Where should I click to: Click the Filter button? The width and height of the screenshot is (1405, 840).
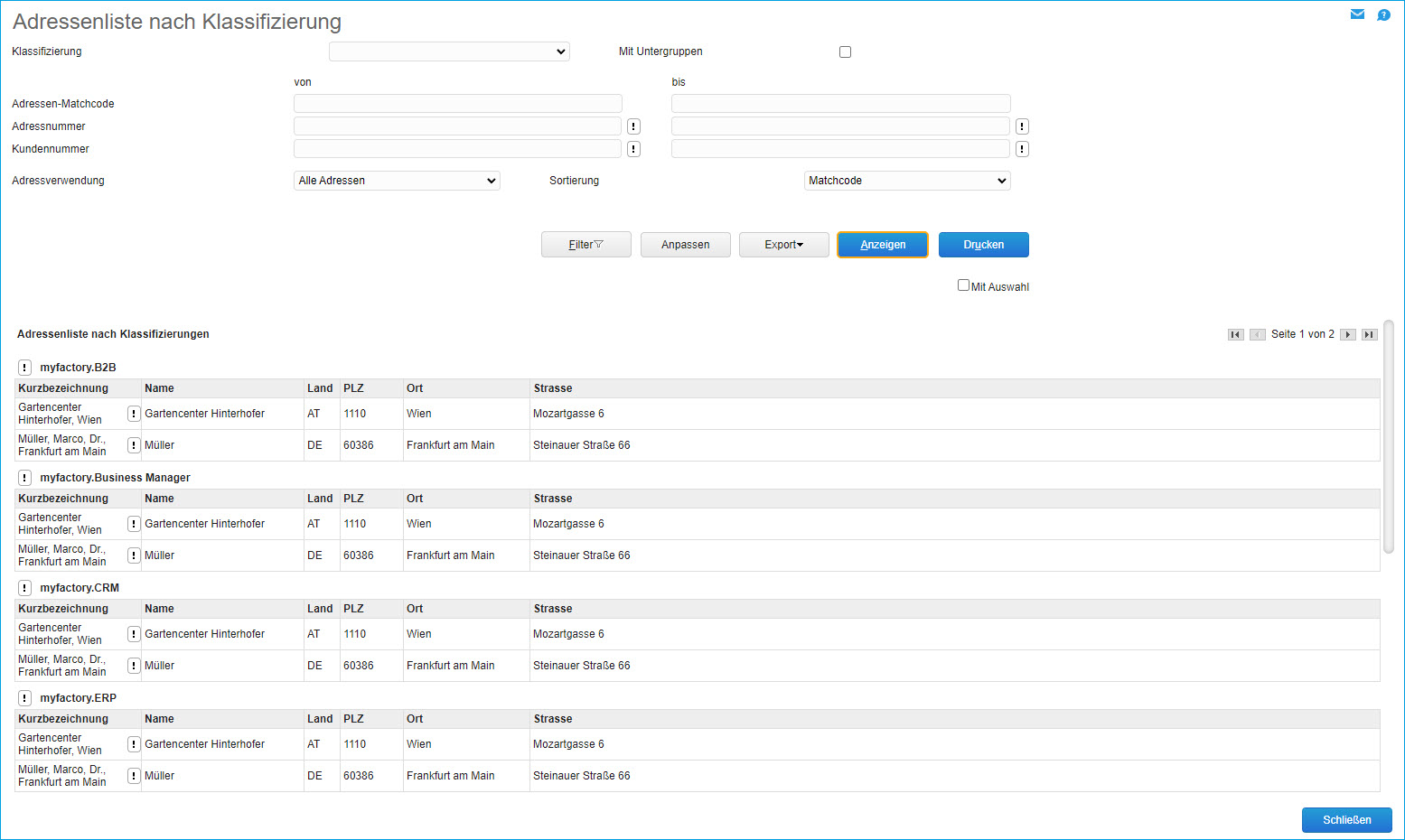pos(586,245)
